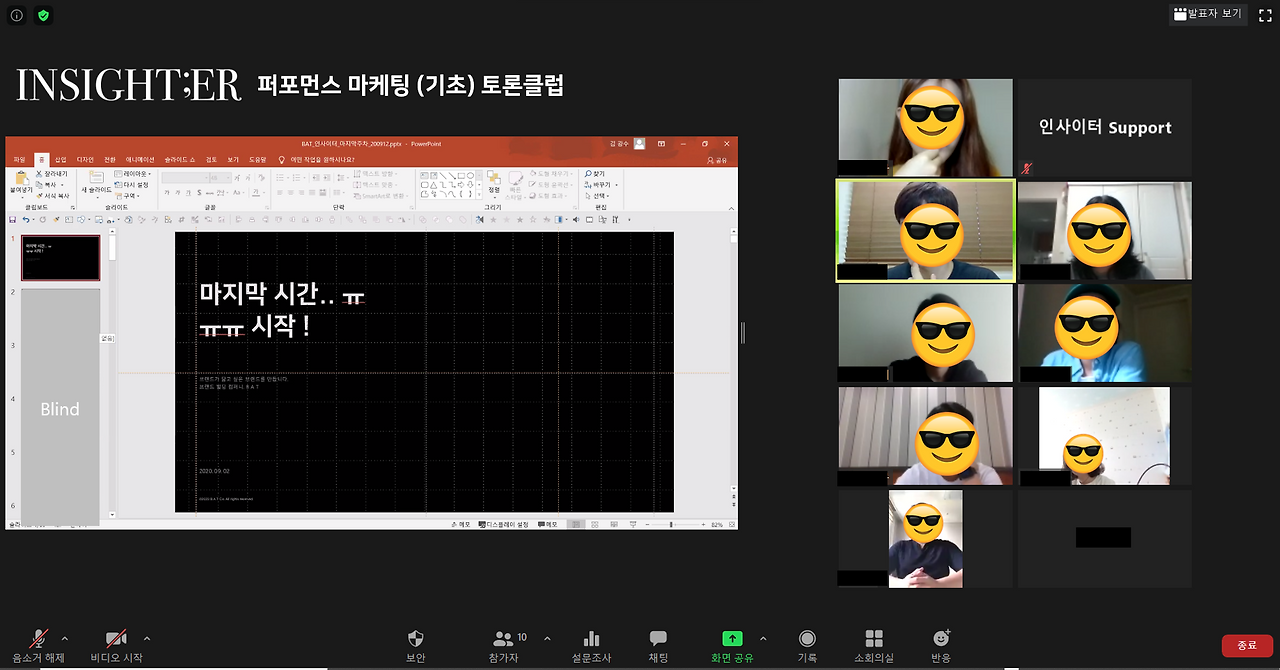Unmute the microphone (음소거 해제)

(x=40, y=645)
